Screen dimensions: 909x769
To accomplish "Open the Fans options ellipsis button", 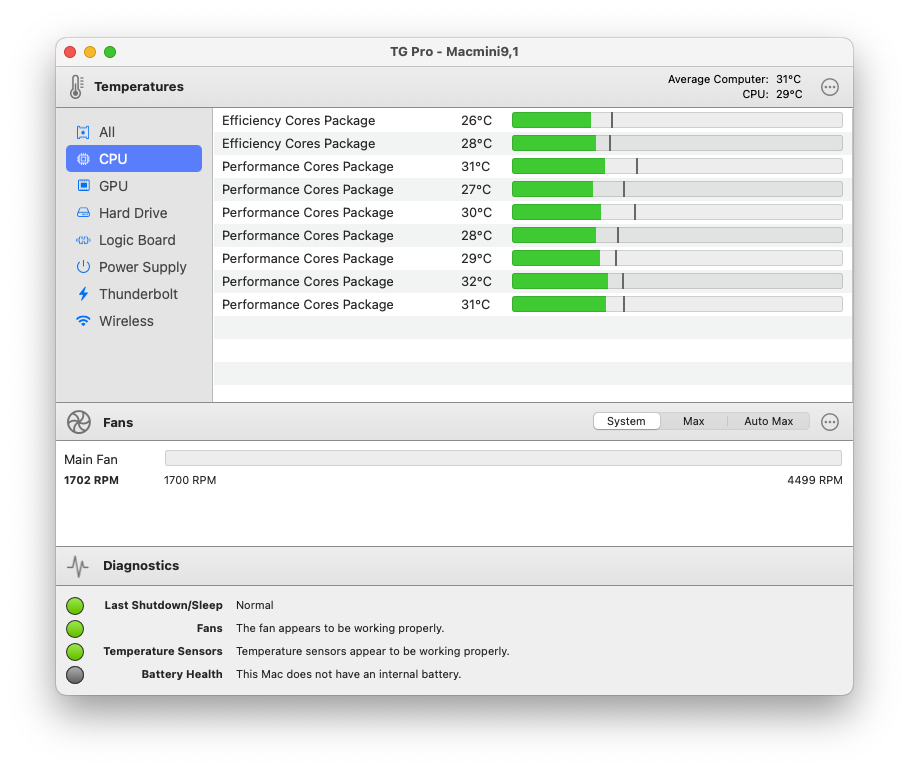I will [830, 422].
